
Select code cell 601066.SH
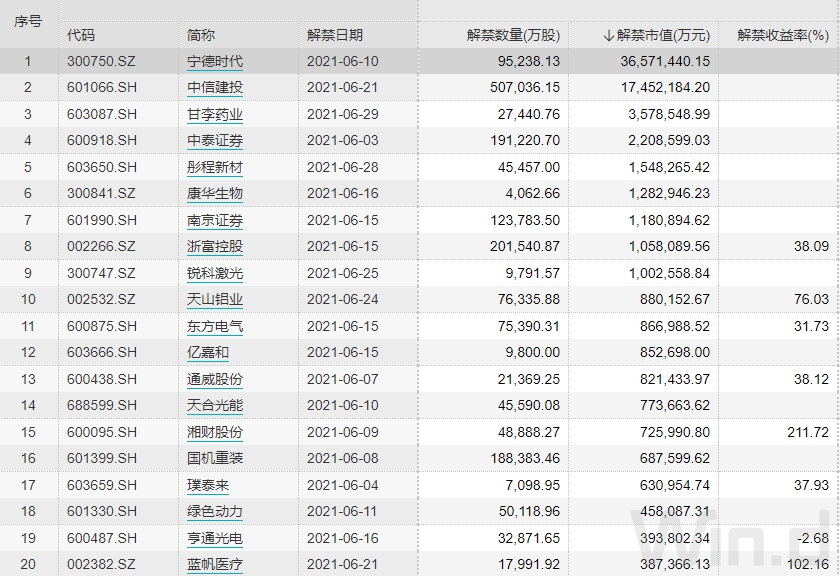point(102,87)
